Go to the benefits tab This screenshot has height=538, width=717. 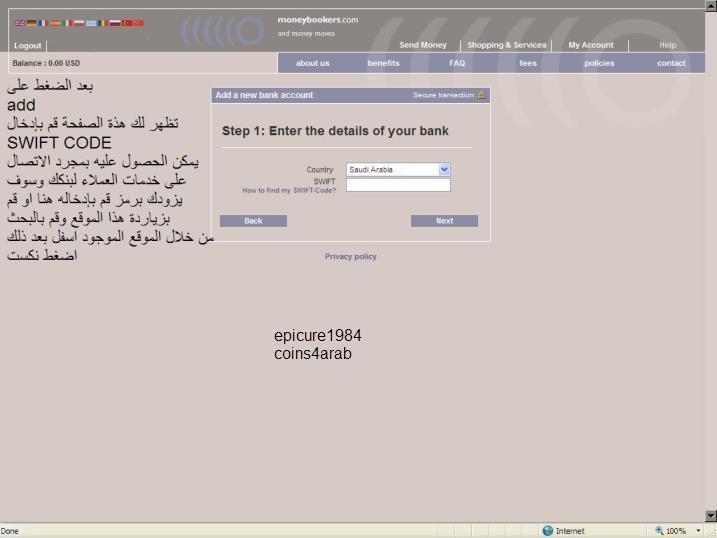(x=383, y=63)
